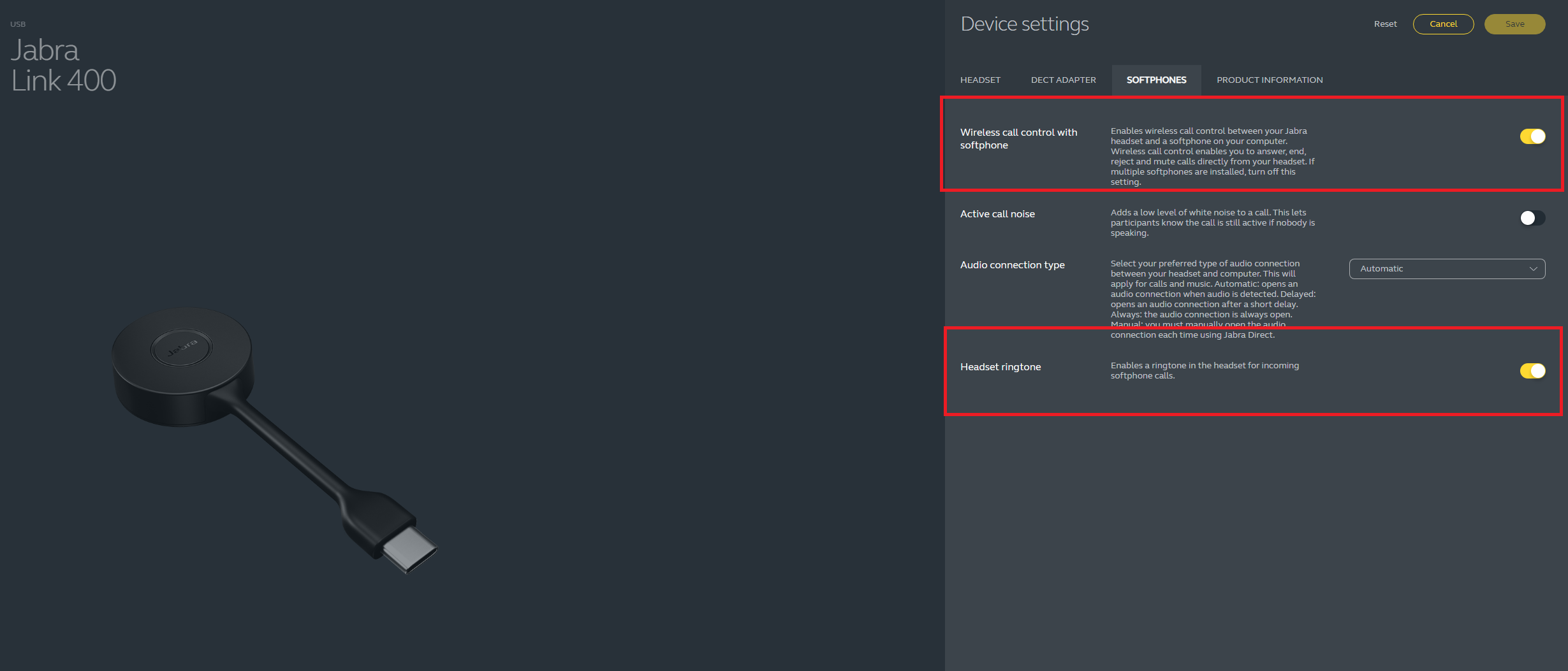This screenshot has width=1568, height=671.
Task: Click the Active call noise label
Action: pos(997,214)
